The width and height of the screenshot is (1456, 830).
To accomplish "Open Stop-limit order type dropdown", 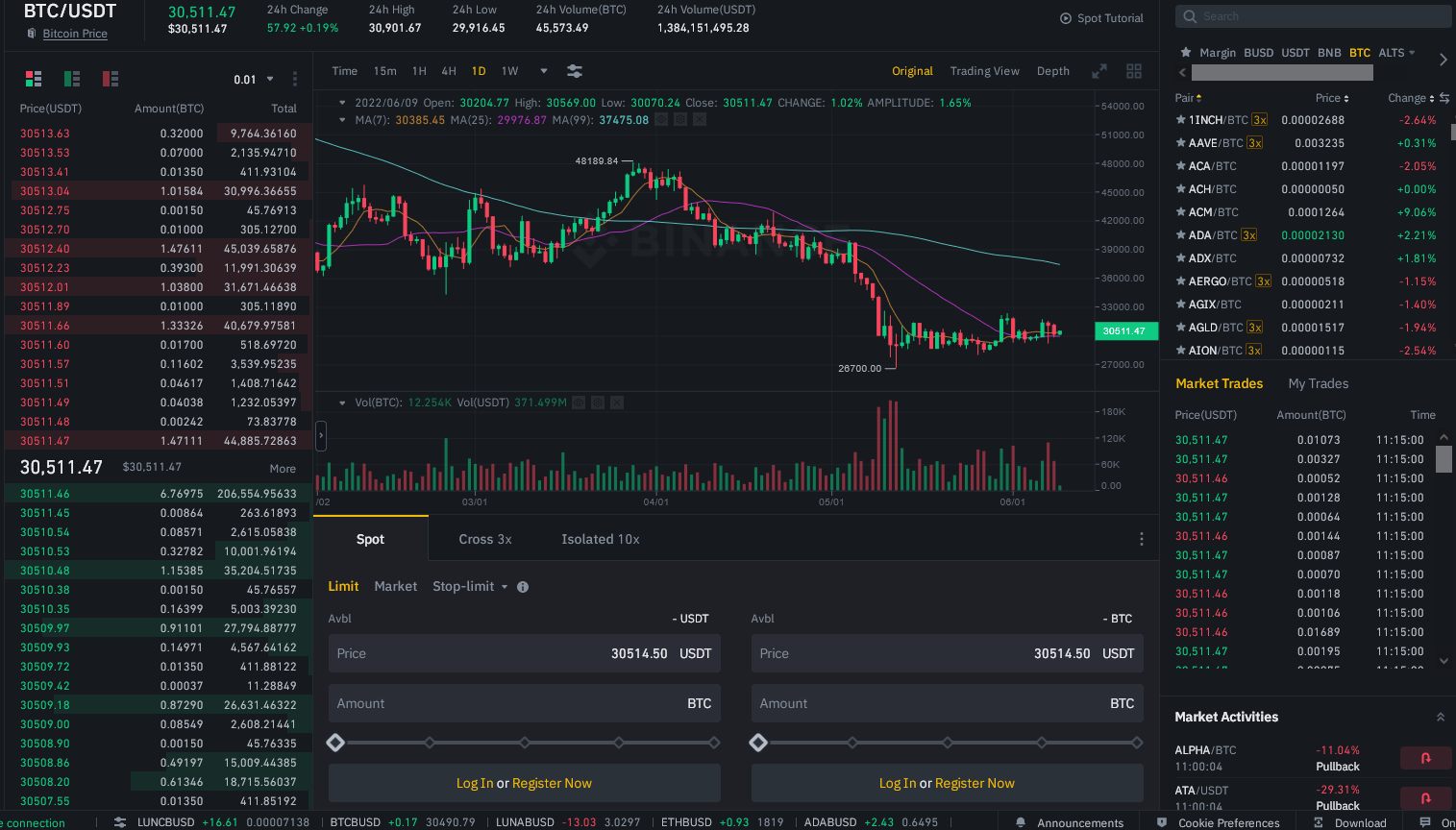I will click(470, 586).
